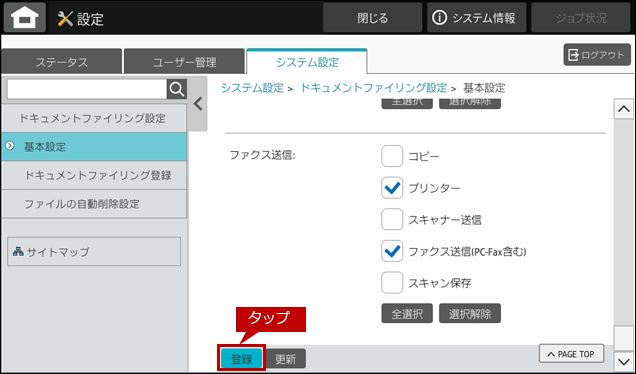Check the スキャン保存 checkbox

(392, 283)
